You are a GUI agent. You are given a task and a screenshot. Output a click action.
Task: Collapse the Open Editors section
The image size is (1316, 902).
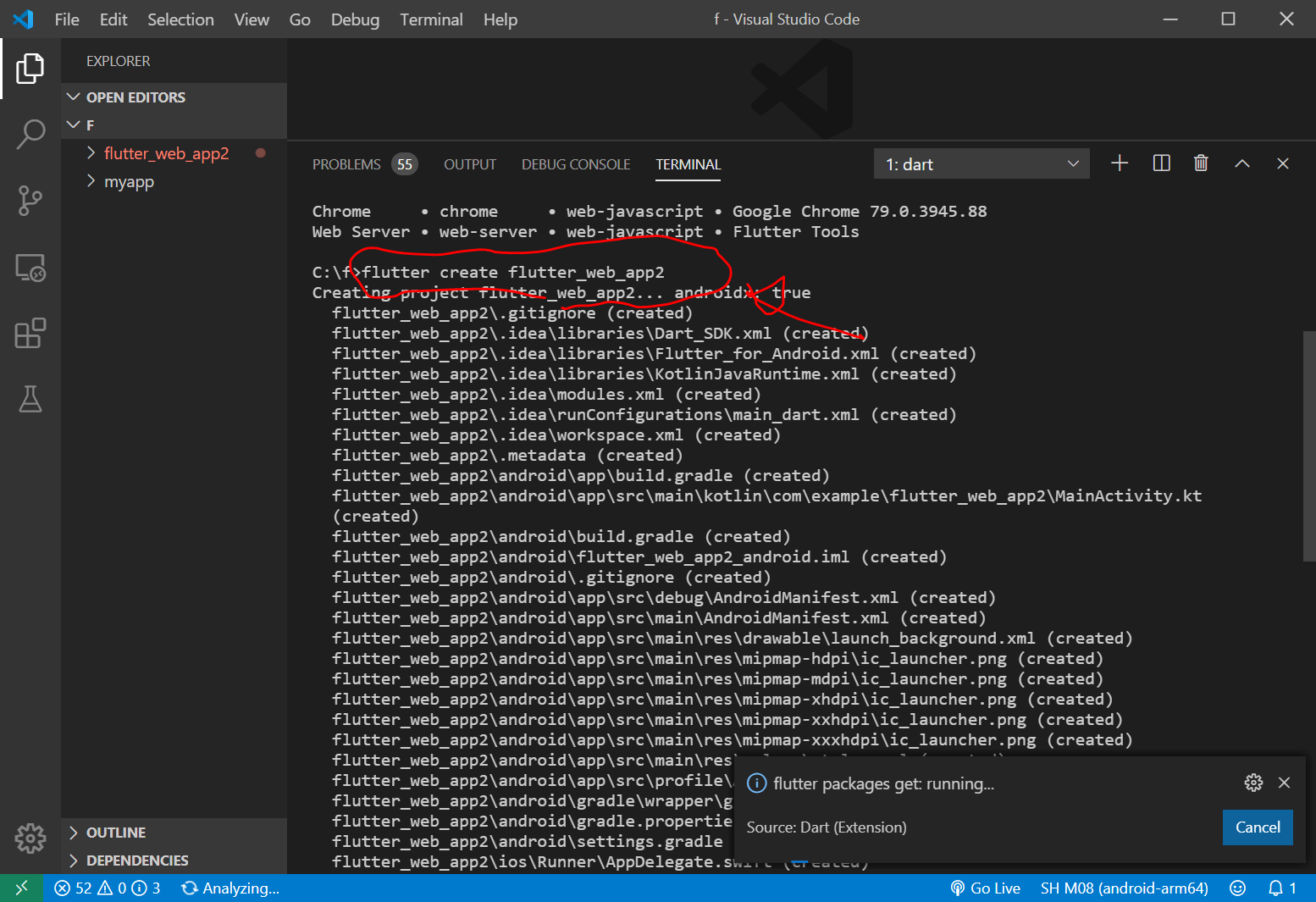coord(174,97)
